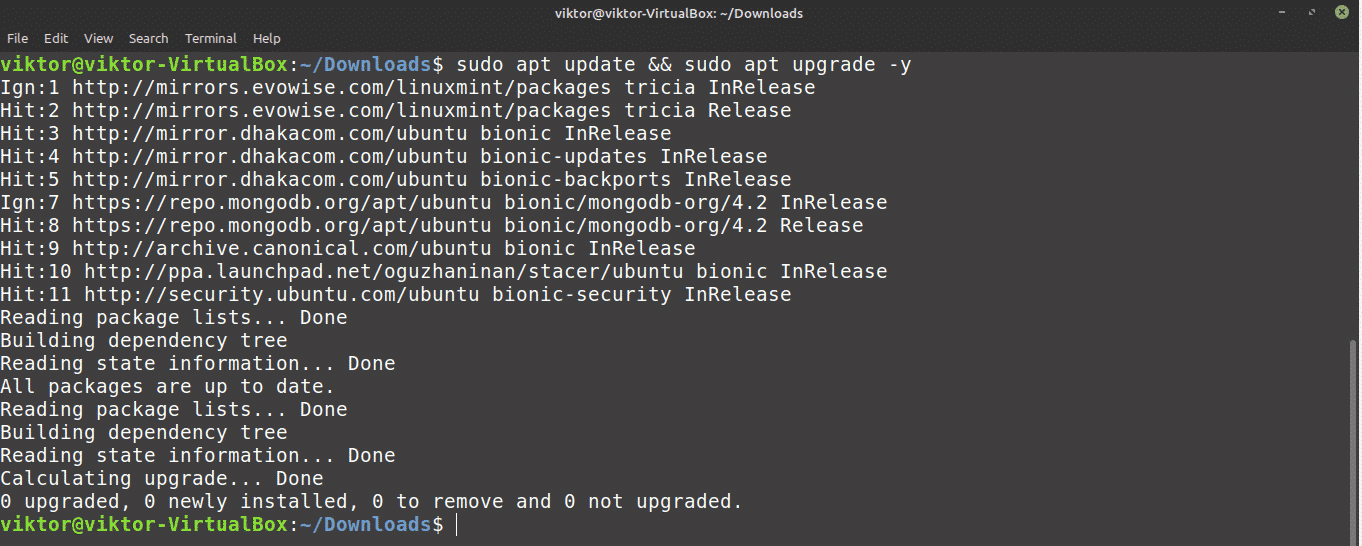Open the Search menu
This screenshot has height=546, width=1362.
click(x=148, y=38)
